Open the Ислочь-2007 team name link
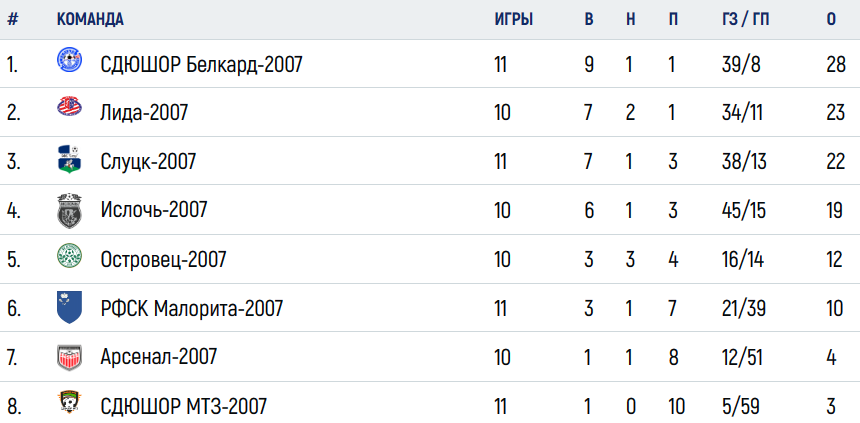 (x=154, y=210)
